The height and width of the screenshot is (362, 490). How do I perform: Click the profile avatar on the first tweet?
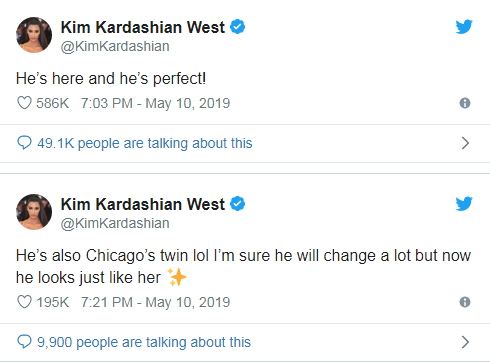34,35
